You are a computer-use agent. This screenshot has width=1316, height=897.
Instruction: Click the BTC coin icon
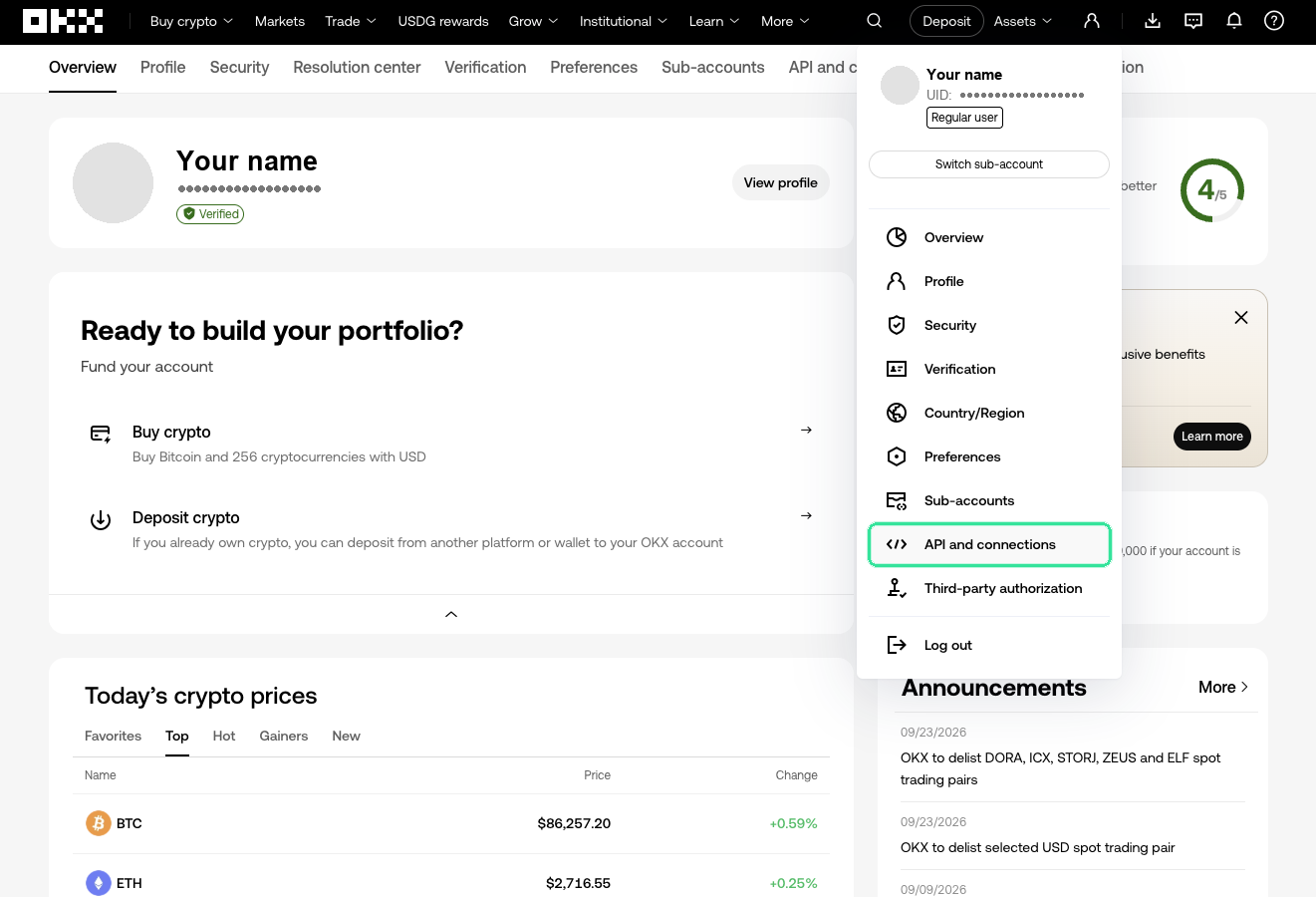[98, 823]
